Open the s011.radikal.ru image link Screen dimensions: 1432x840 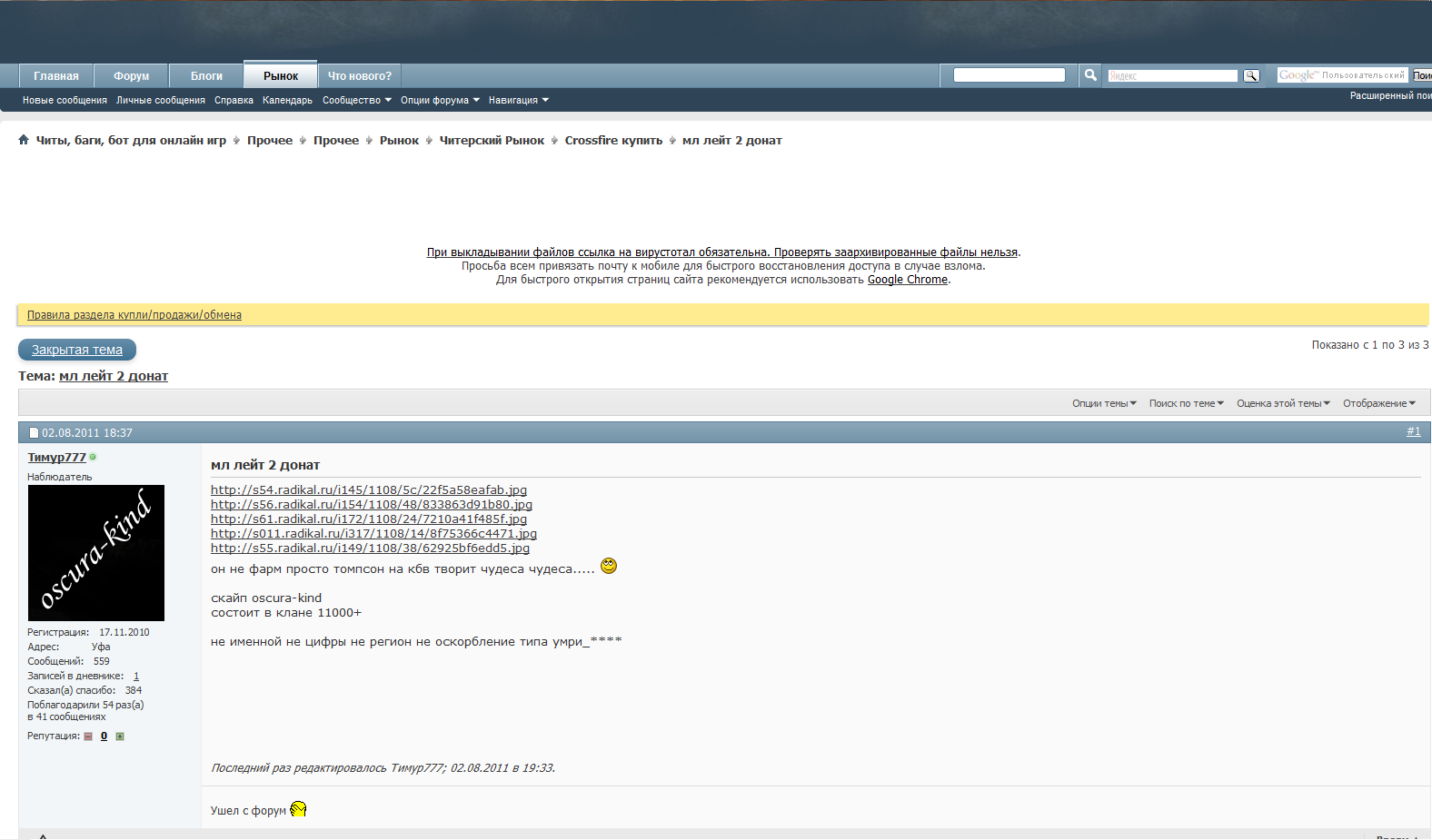373,534
